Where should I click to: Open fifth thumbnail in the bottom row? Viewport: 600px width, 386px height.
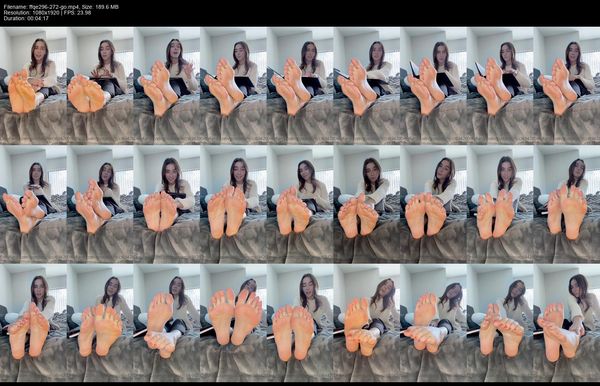tap(300, 323)
